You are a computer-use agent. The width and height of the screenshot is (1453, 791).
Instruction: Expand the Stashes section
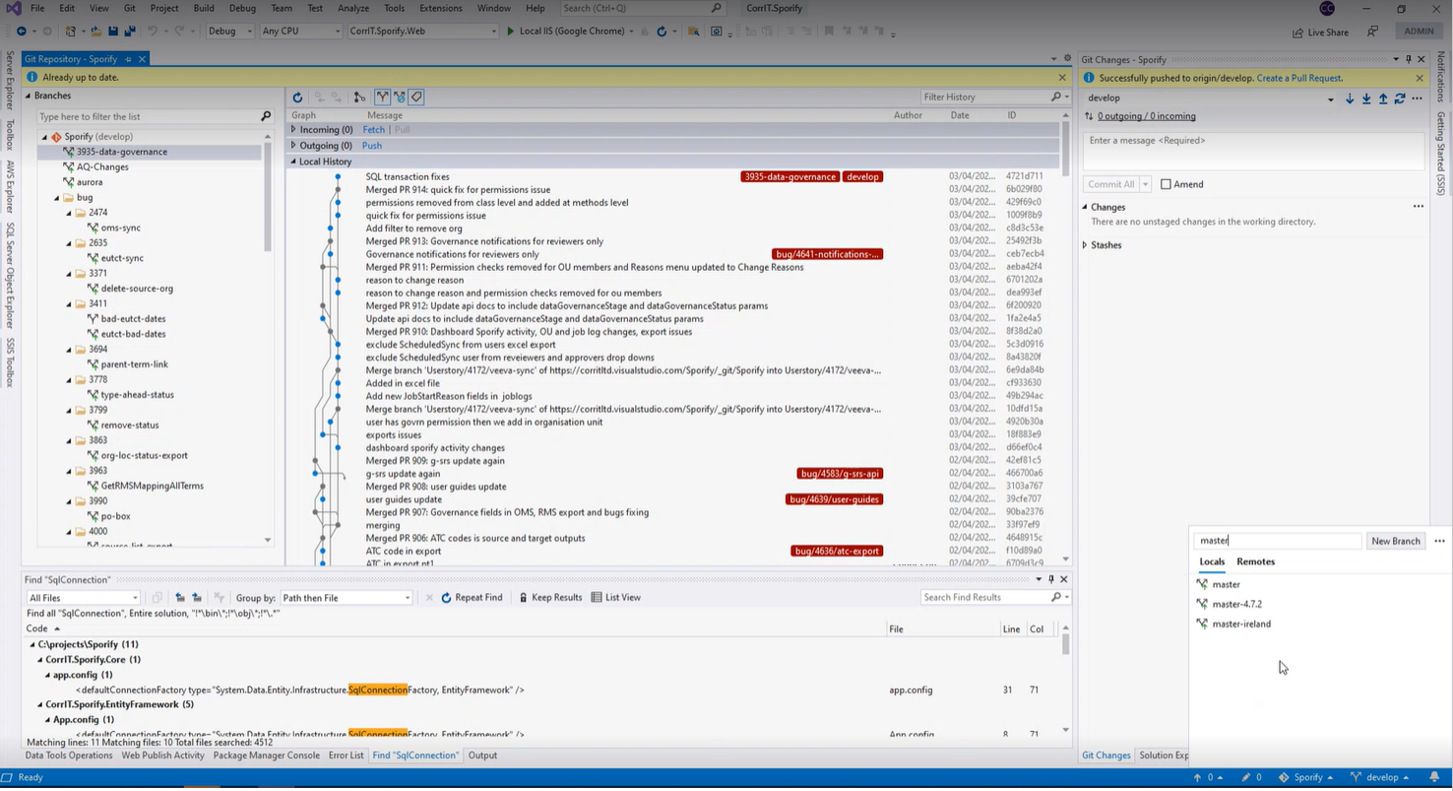pyautogui.click(x=1085, y=245)
